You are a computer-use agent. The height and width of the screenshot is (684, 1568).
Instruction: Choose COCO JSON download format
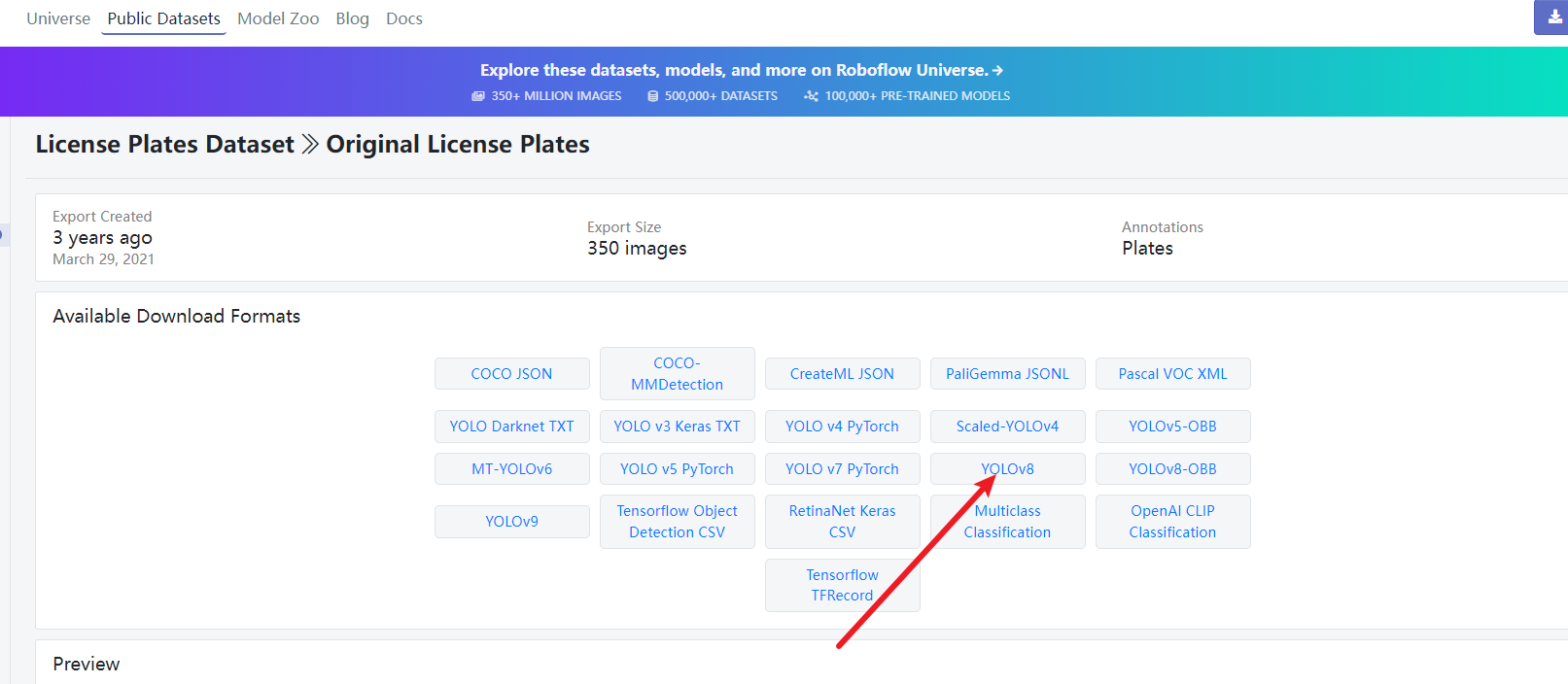coord(512,374)
